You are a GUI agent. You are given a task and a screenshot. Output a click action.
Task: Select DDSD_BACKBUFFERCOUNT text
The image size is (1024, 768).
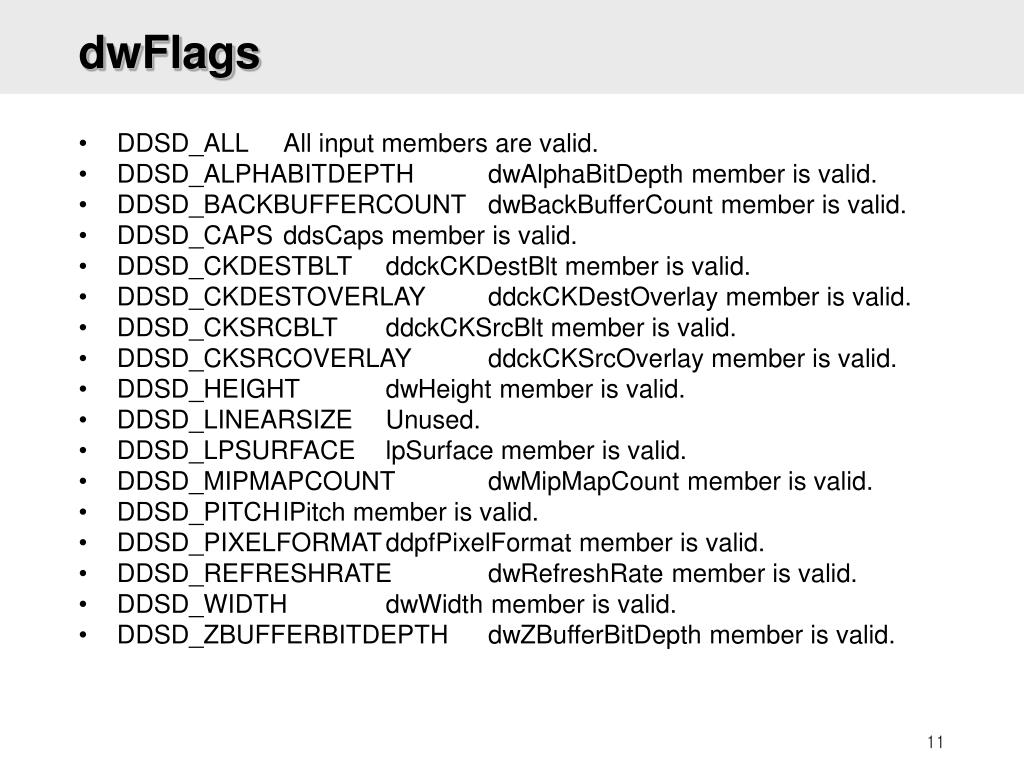[x=291, y=204]
